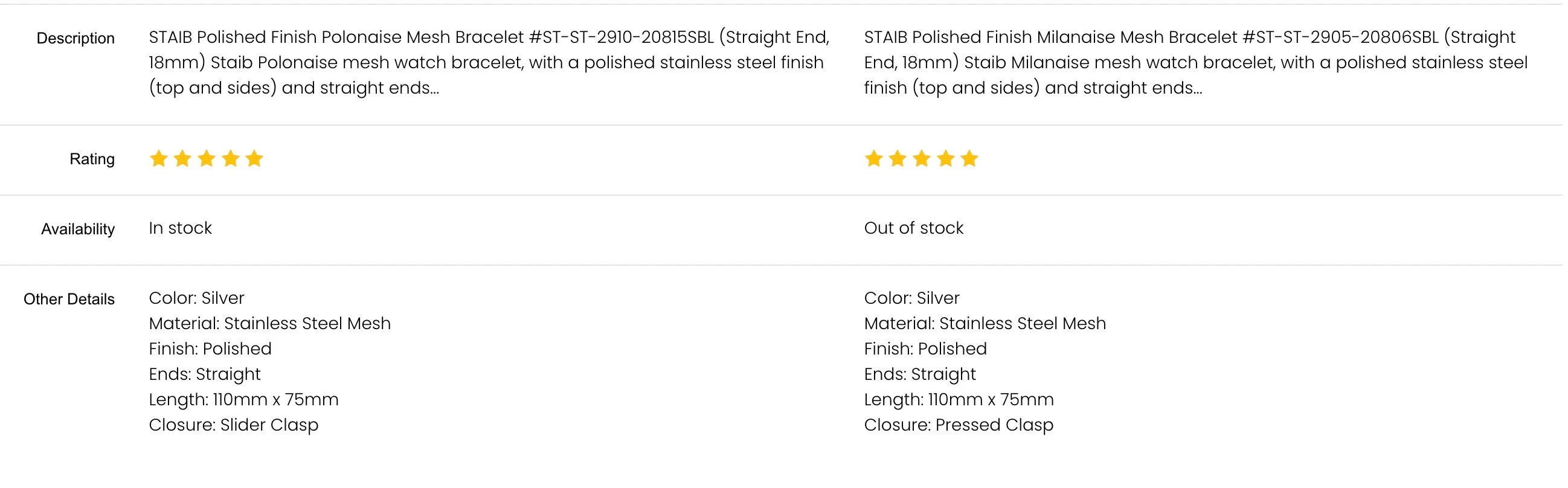Click the Polonaise Mesh Bracelet description text
Screen dimensions: 1568x488
(487, 63)
